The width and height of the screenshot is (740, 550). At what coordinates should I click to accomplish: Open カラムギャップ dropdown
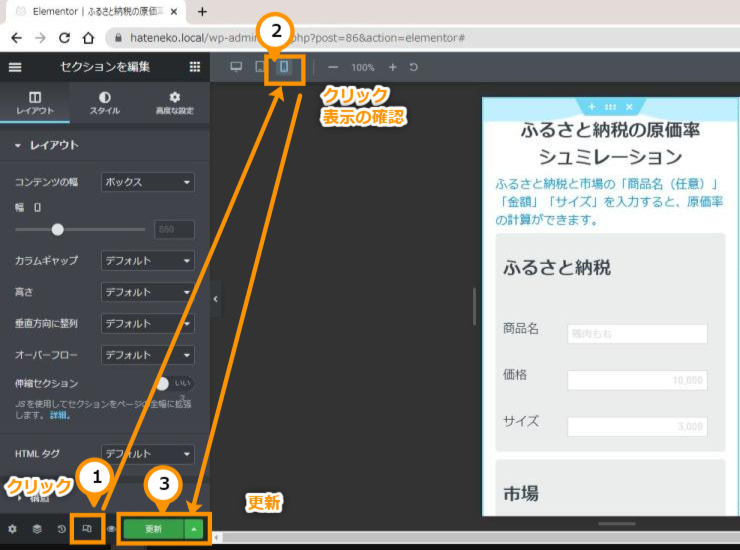click(x=148, y=261)
